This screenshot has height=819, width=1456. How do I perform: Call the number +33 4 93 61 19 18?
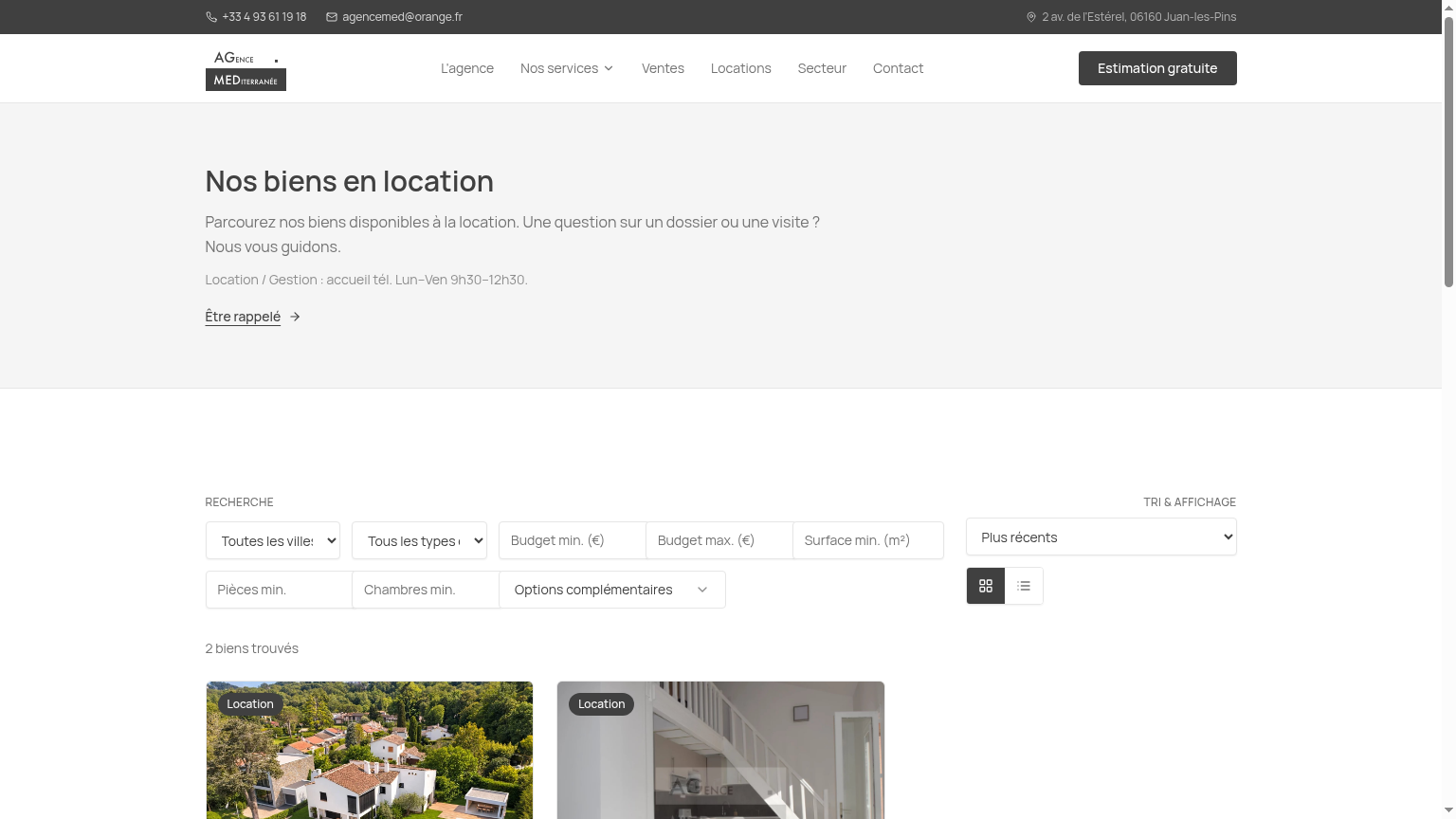click(264, 17)
